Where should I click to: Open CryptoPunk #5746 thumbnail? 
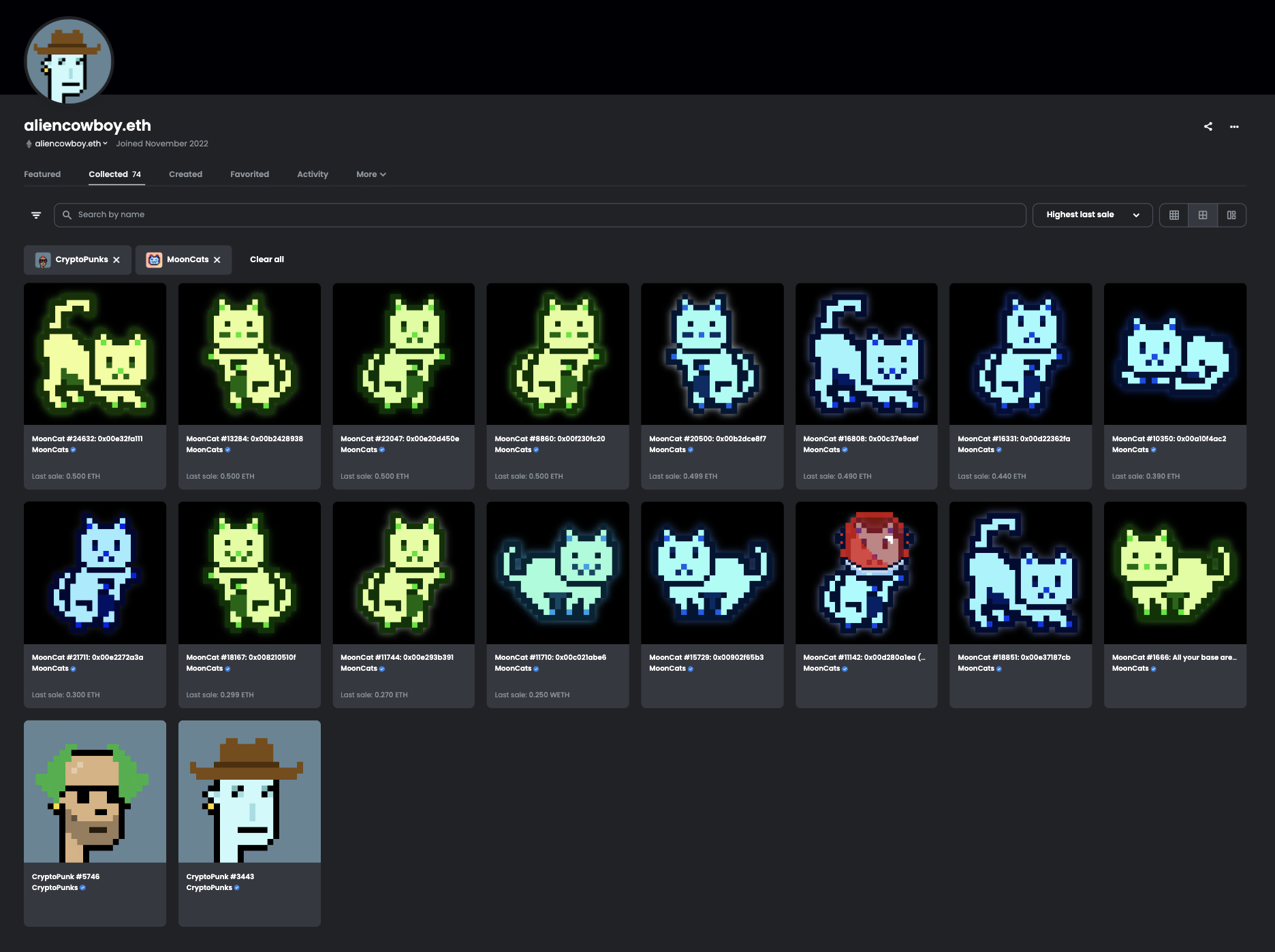[x=95, y=791]
